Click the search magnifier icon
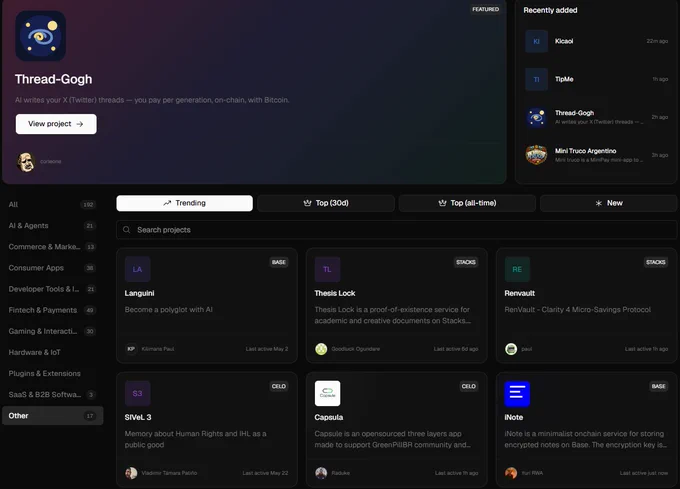 click(x=126, y=230)
